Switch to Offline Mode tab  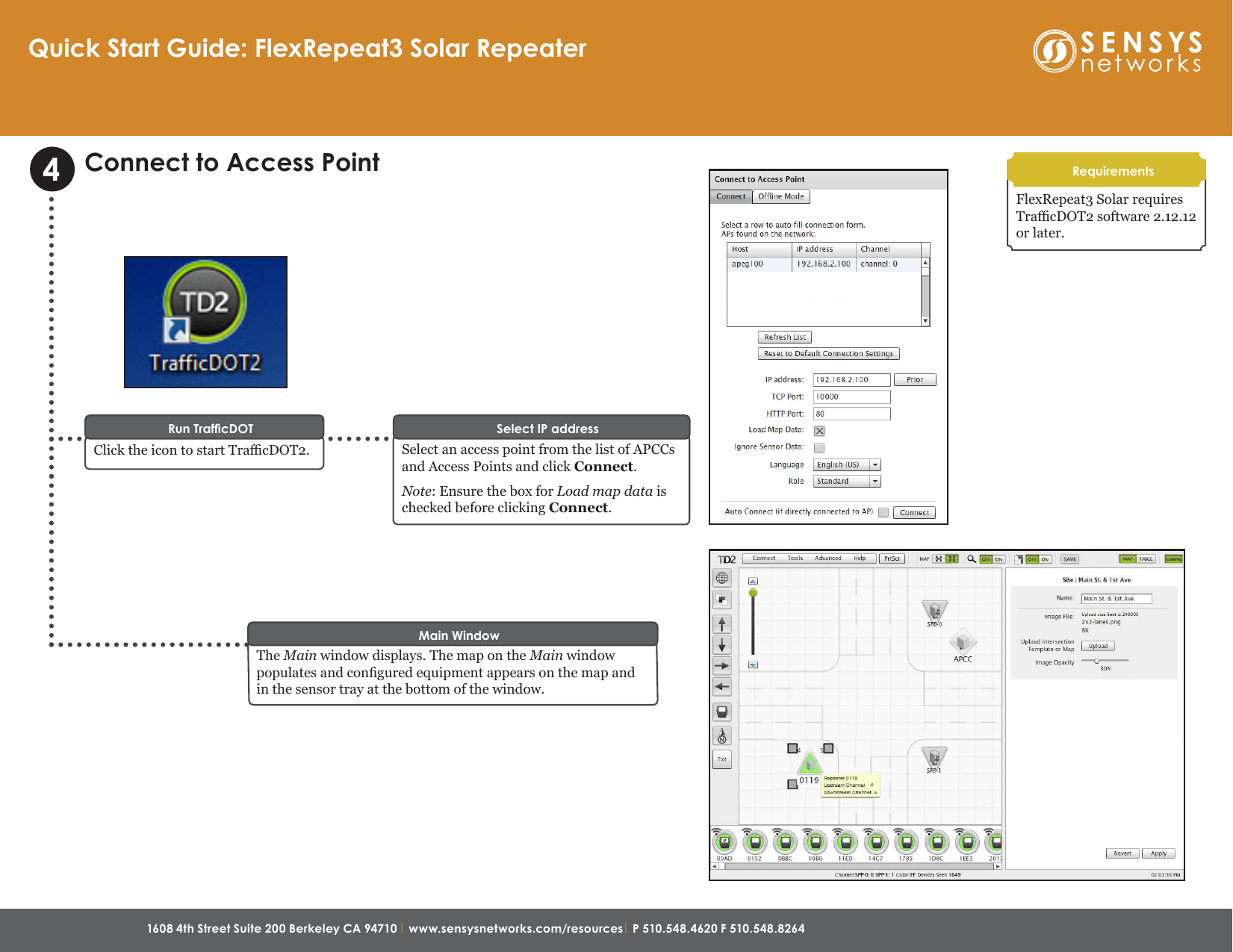point(781,196)
